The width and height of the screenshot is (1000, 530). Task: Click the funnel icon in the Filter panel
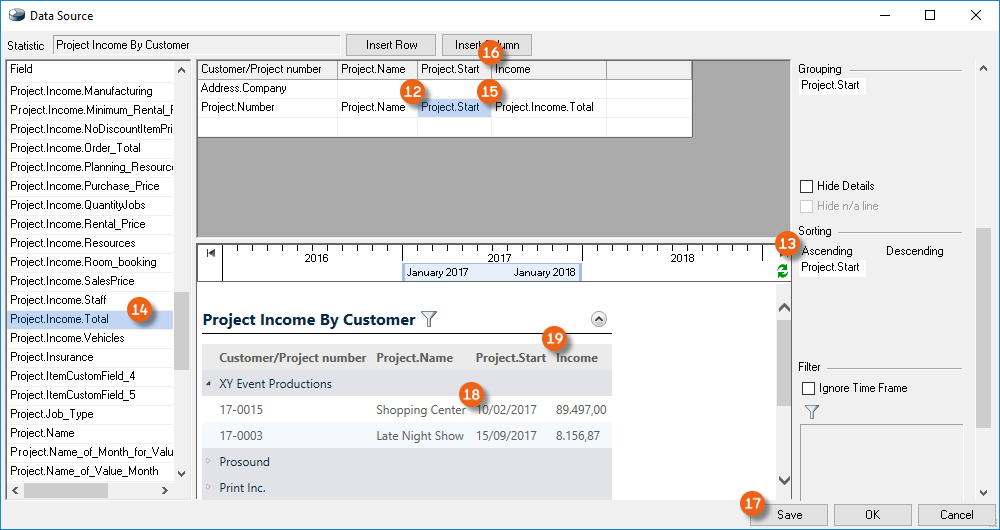click(812, 412)
